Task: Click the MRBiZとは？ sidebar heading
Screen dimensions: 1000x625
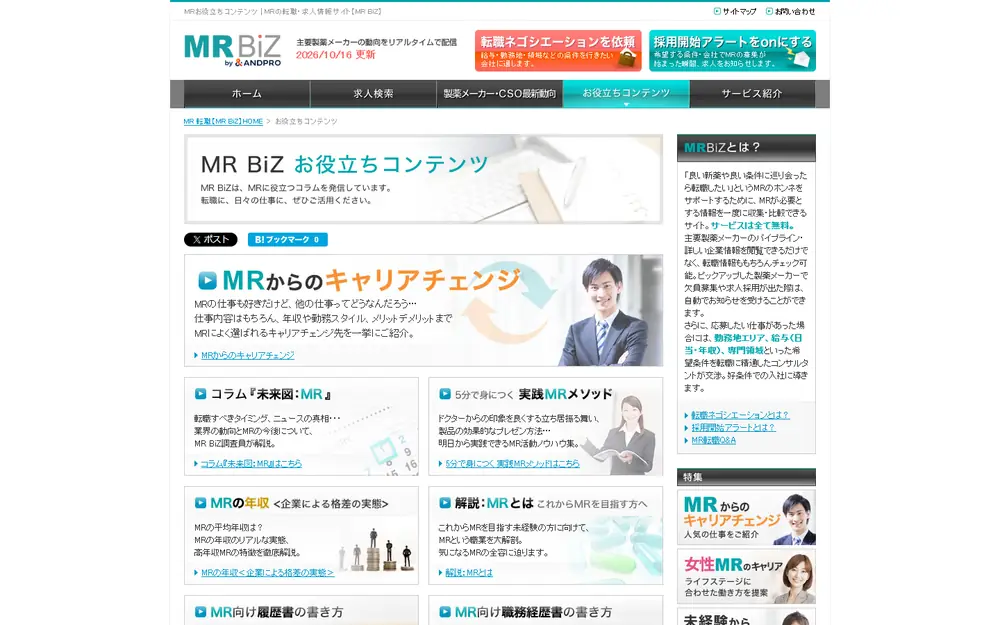Action: [x=746, y=147]
